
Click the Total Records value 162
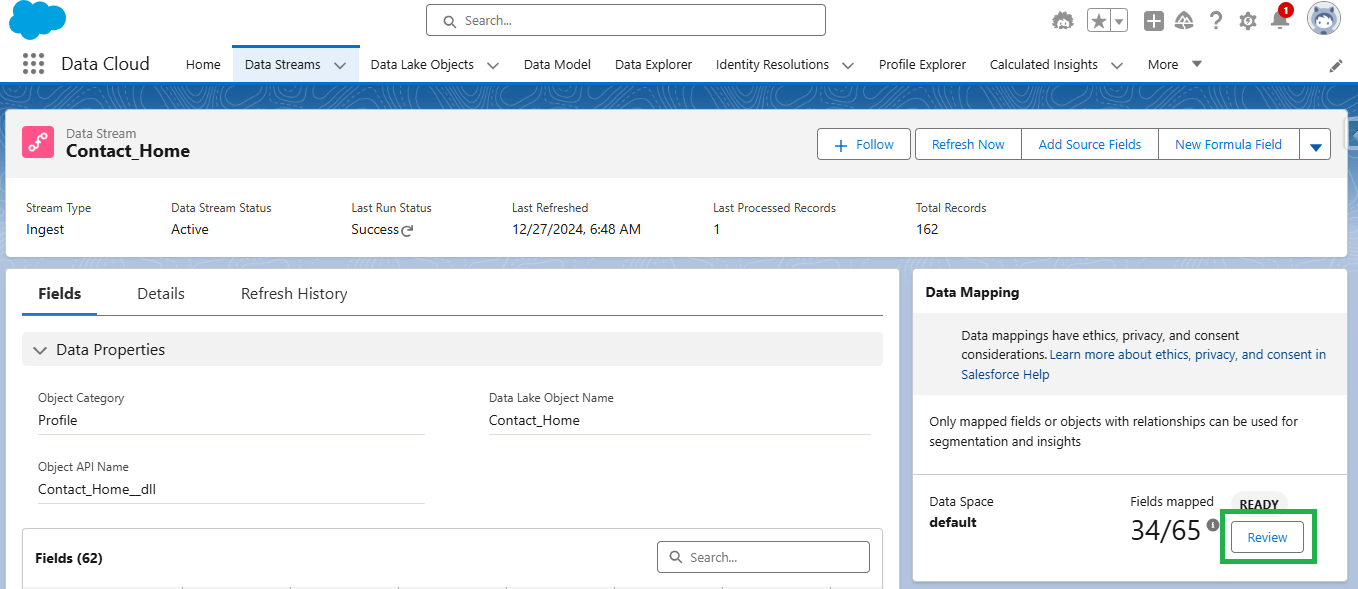click(x=927, y=229)
